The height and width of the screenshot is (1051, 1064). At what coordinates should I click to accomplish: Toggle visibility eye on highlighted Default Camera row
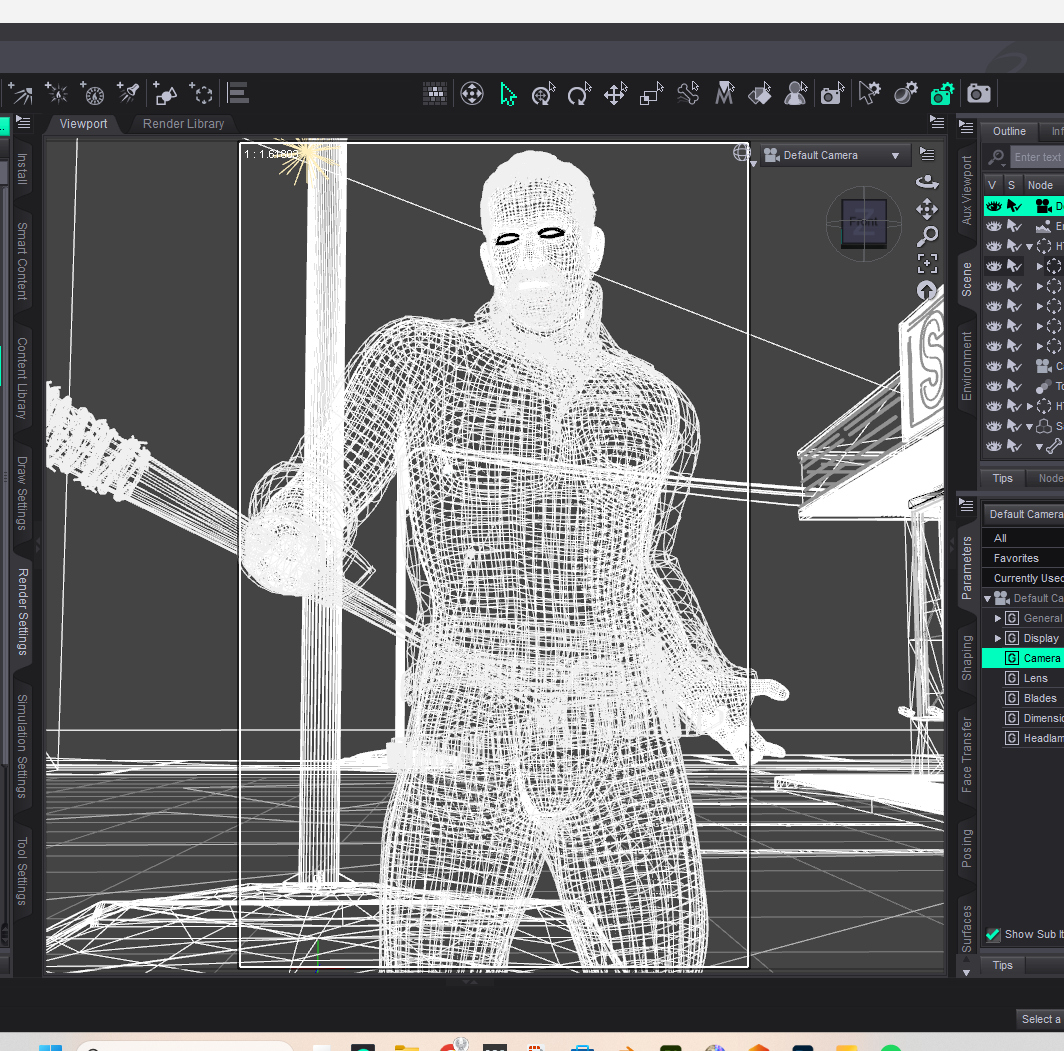click(x=994, y=206)
